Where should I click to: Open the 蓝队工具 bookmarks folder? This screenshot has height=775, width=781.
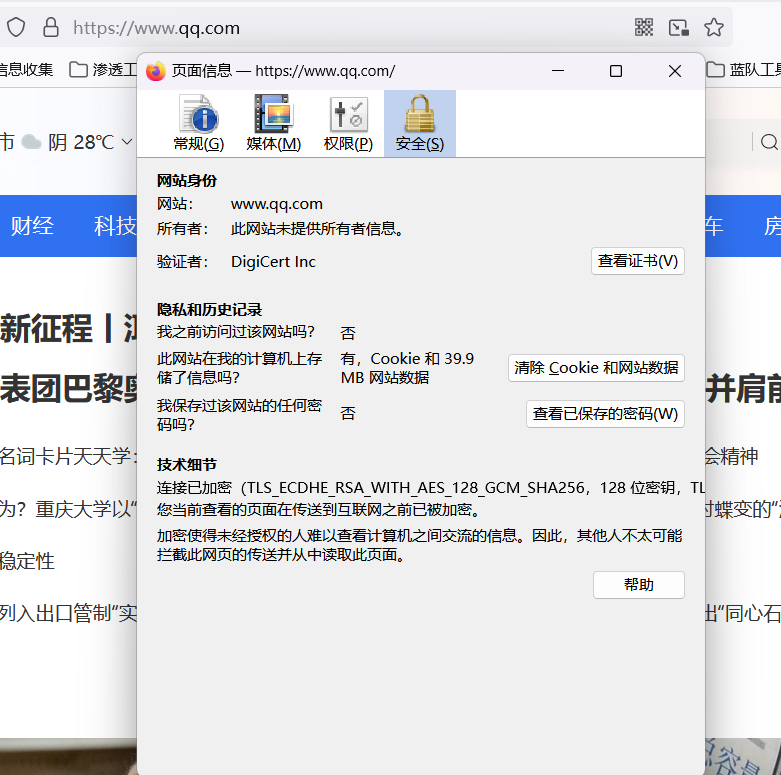click(744, 70)
